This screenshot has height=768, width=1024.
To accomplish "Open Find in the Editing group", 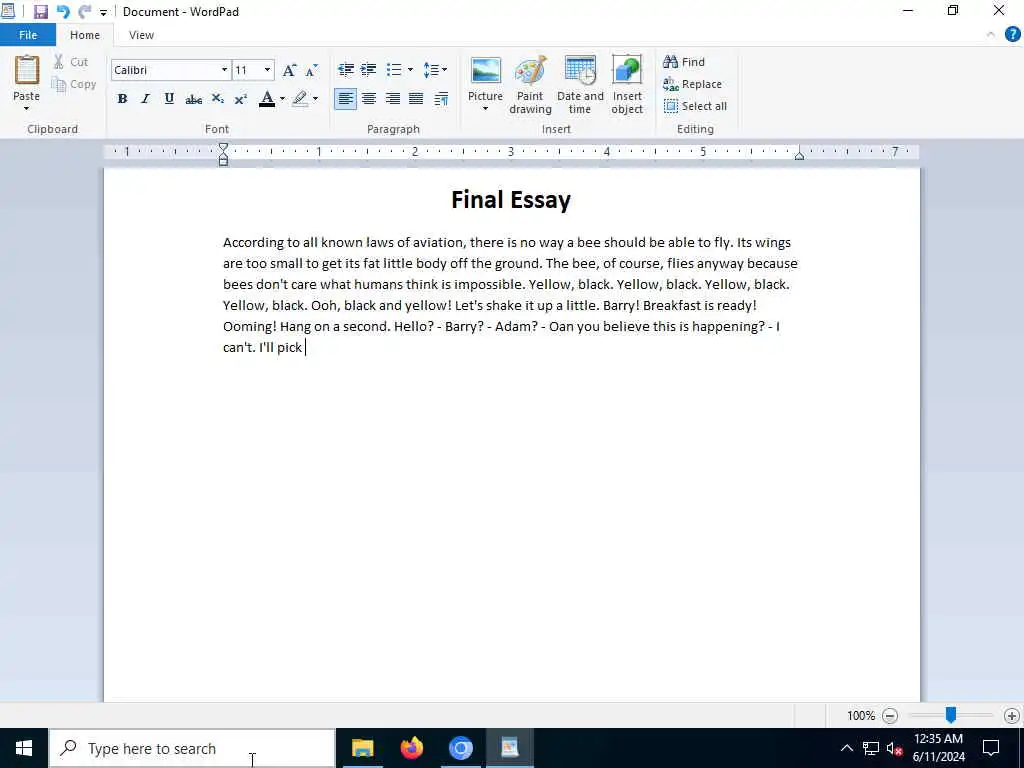I will point(684,62).
